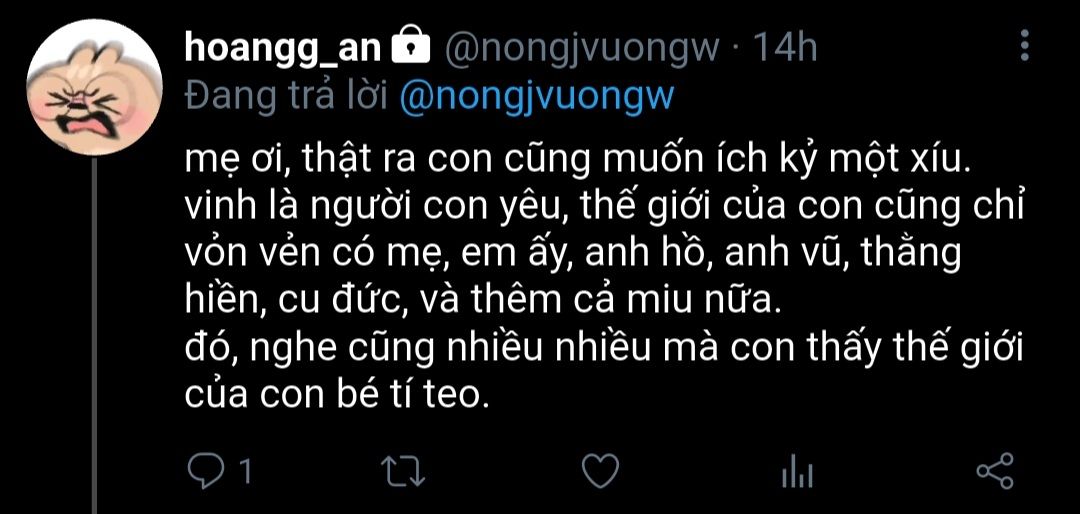The height and width of the screenshot is (514, 1080).
Task: Open tweet analytics bar chart icon
Action: click(x=797, y=471)
